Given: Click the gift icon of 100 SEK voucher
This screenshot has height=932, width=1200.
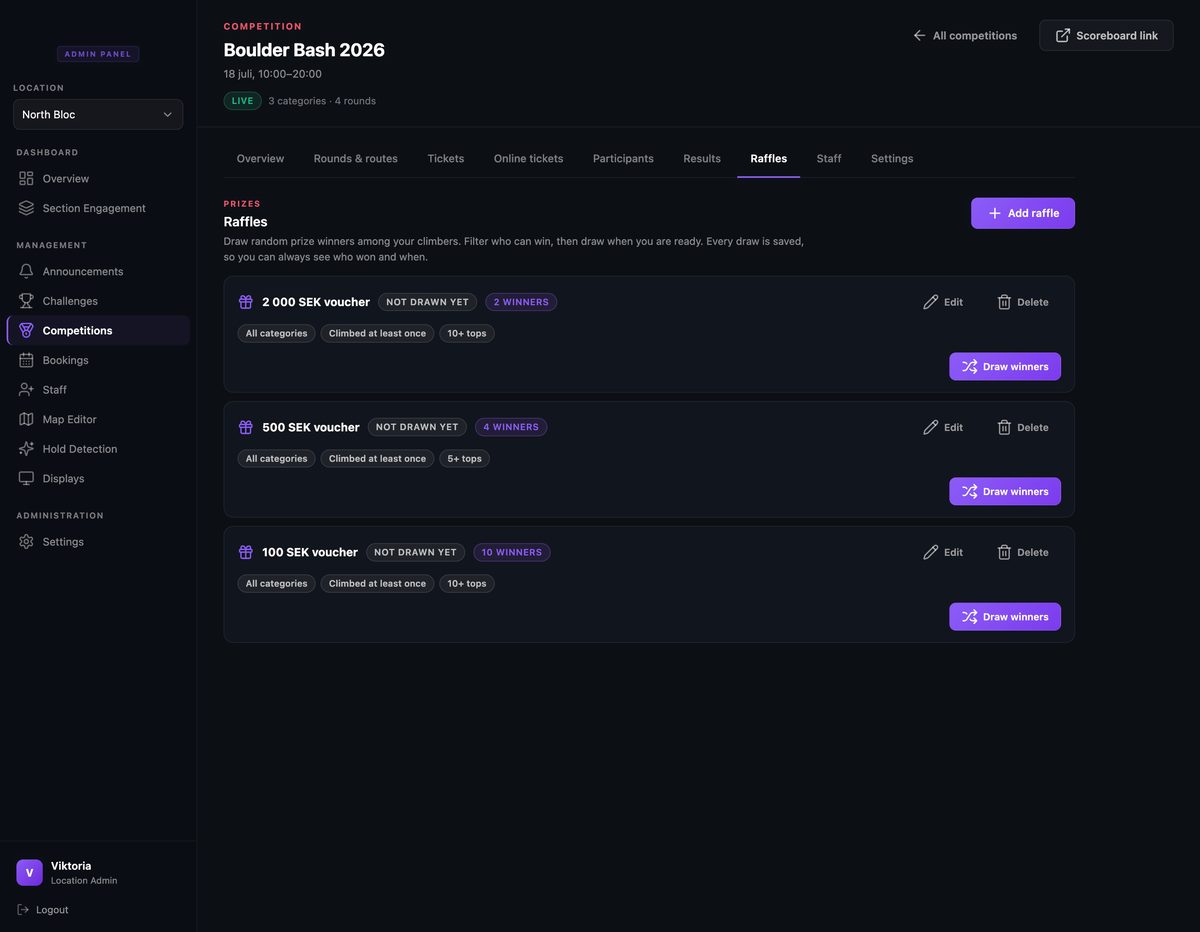Looking at the screenshot, I should click(x=246, y=552).
